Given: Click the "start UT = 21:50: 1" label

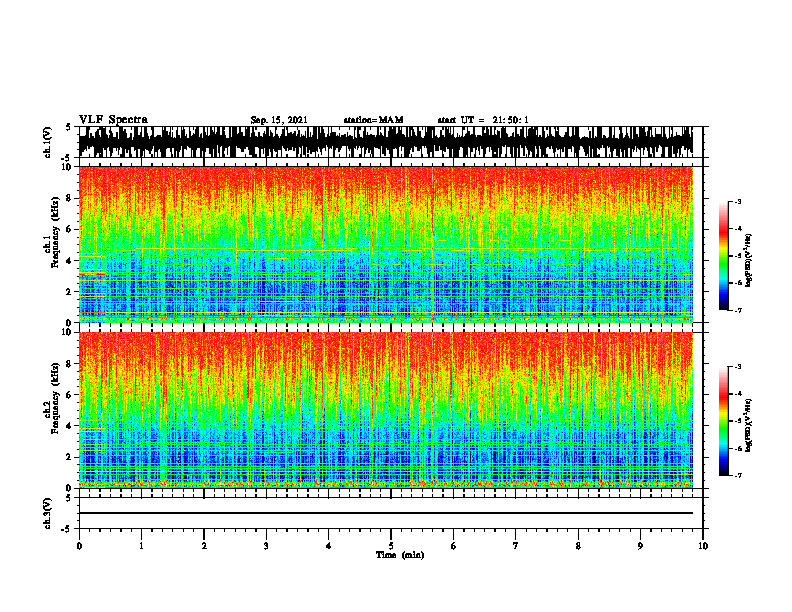Looking at the screenshot, I should pos(483,120).
